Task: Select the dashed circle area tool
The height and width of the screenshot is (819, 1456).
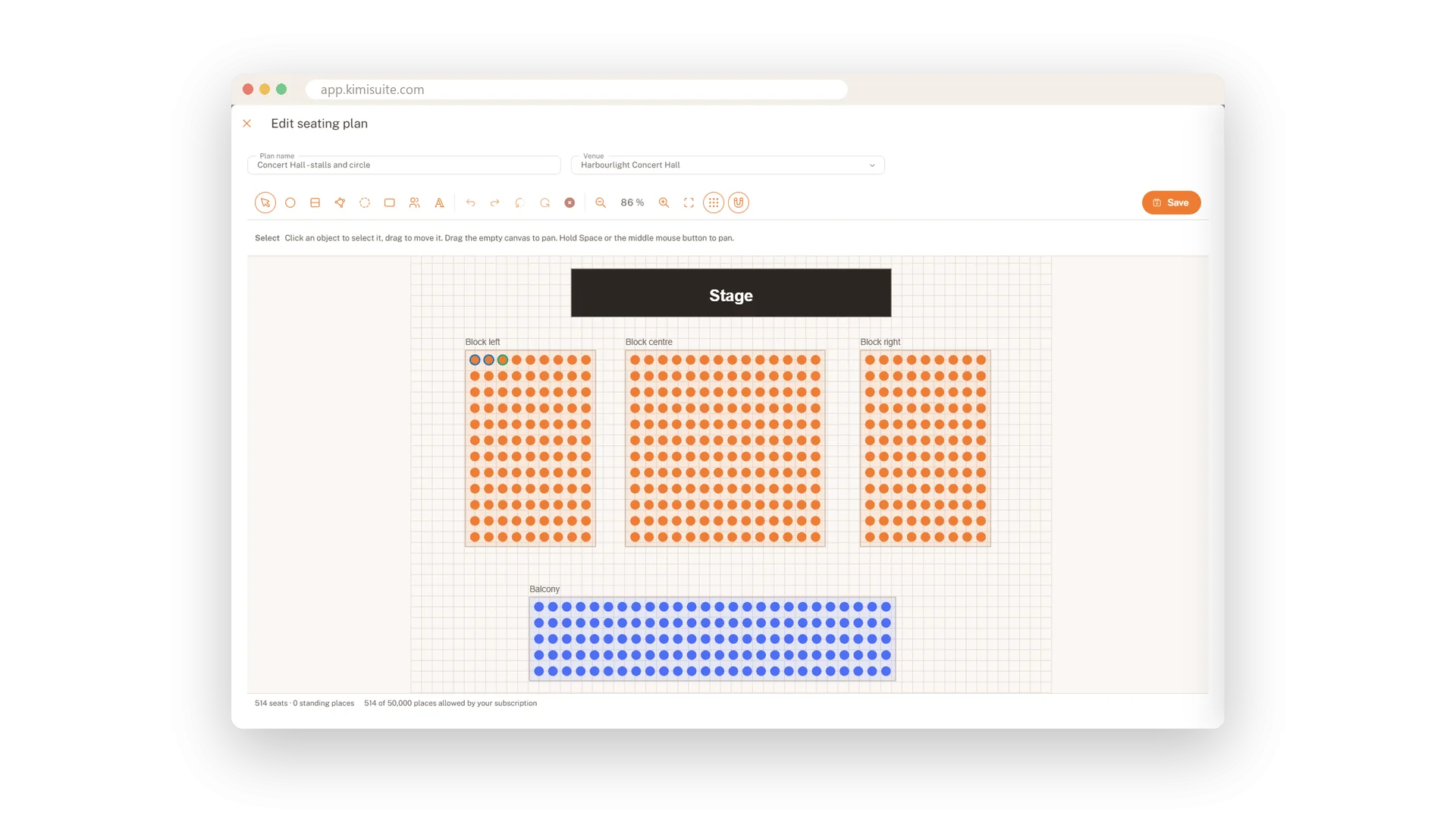Action: point(365,202)
